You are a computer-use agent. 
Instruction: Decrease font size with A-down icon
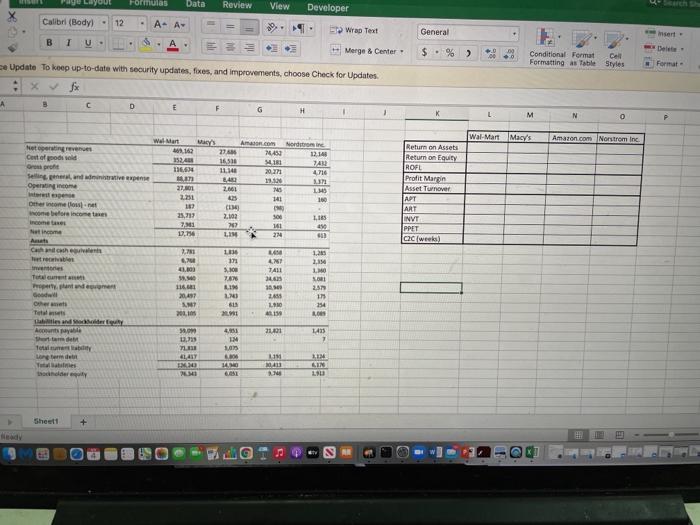(x=179, y=25)
